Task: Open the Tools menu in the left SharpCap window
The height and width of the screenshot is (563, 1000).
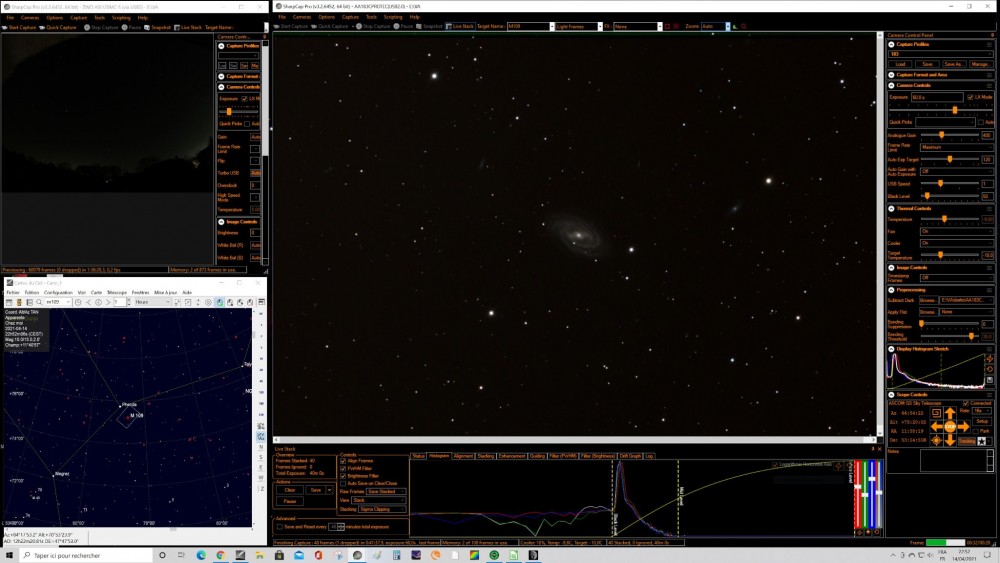Action: tap(99, 18)
